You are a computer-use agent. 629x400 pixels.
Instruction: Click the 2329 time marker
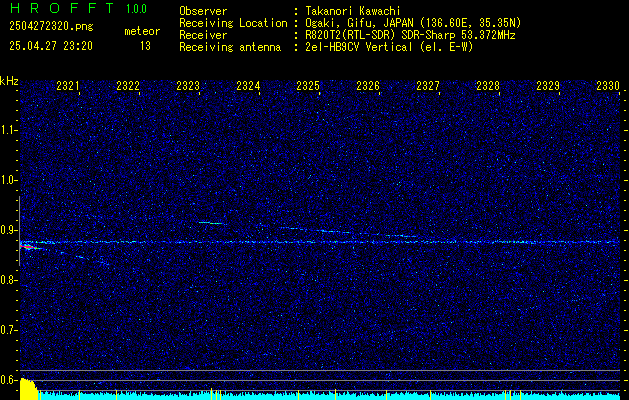tap(548, 85)
